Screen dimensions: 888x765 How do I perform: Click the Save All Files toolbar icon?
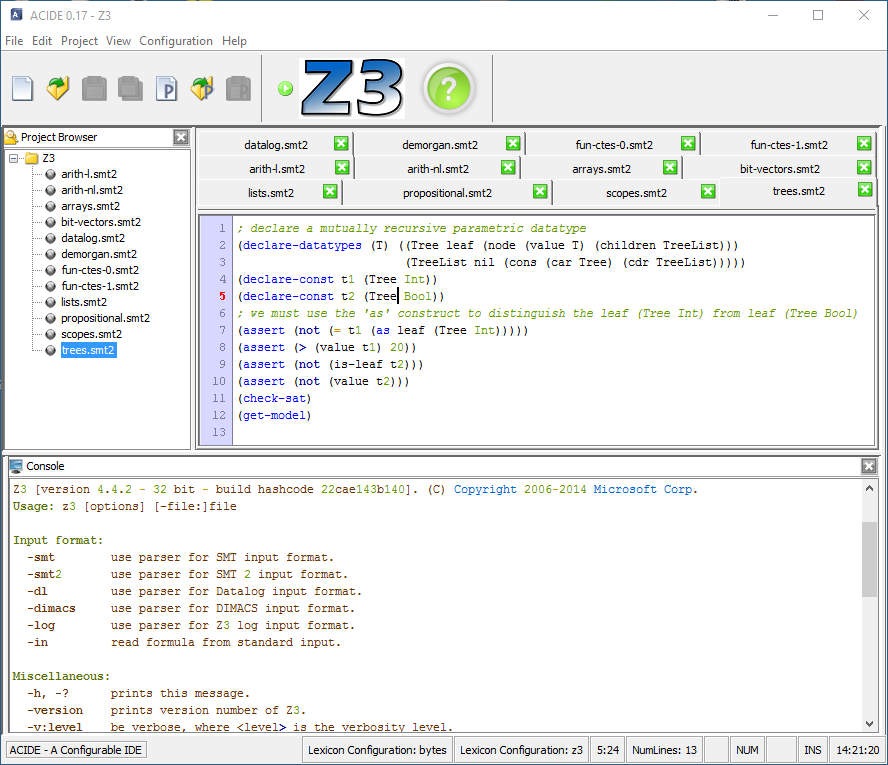coord(130,89)
